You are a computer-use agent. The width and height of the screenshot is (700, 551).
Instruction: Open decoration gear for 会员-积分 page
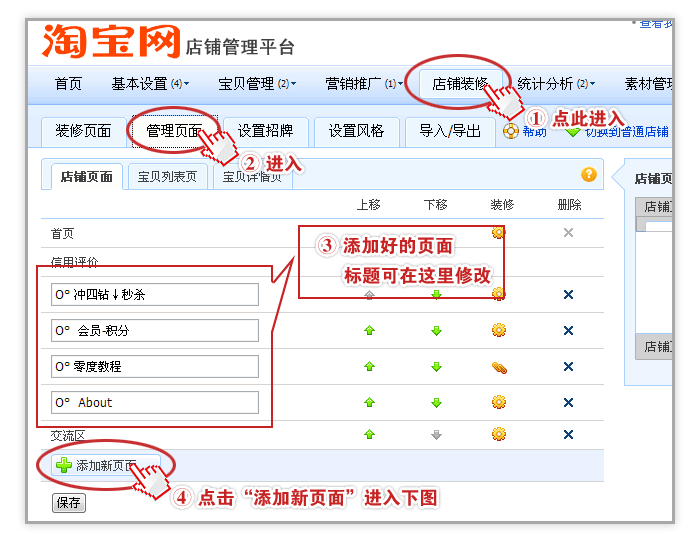tap(499, 330)
